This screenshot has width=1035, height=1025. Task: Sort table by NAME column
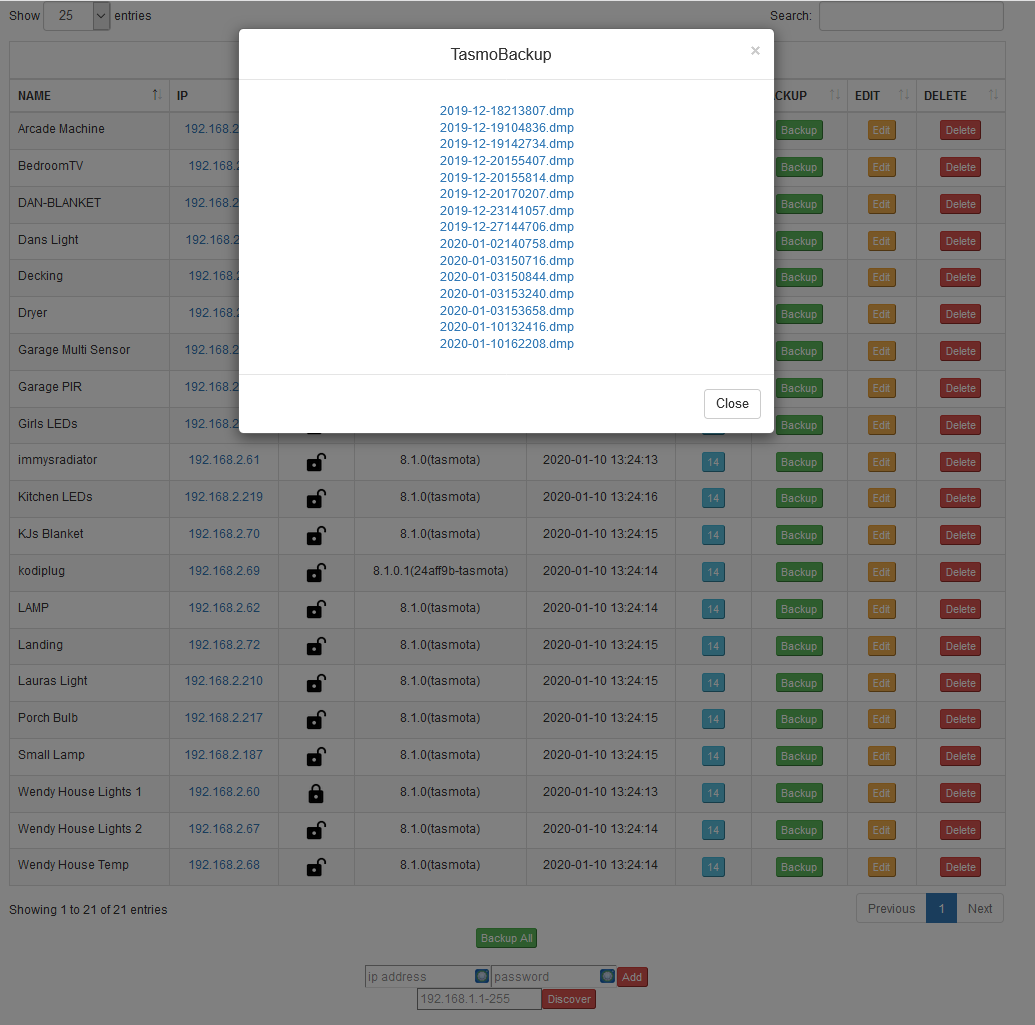90,96
